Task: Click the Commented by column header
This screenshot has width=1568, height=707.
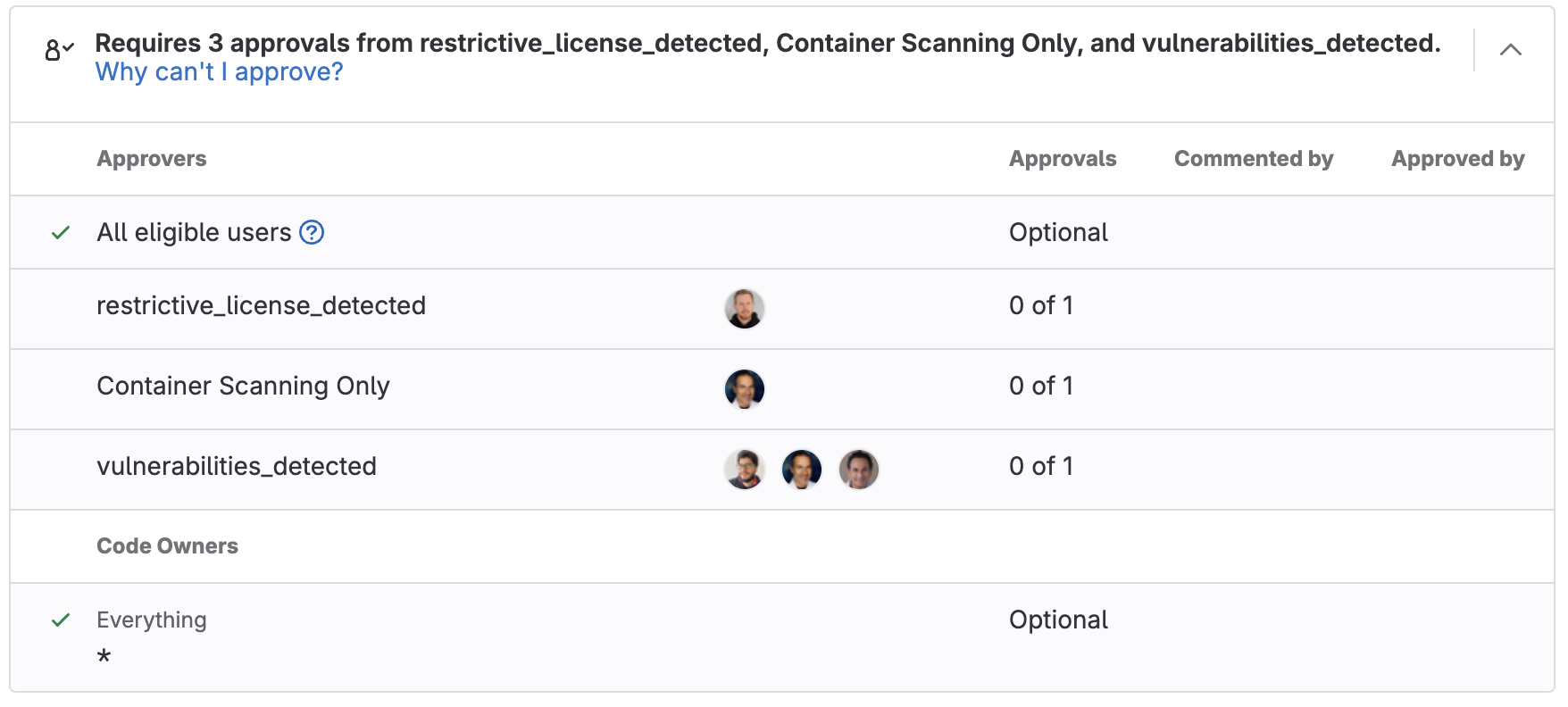Action: click(x=1254, y=159)
